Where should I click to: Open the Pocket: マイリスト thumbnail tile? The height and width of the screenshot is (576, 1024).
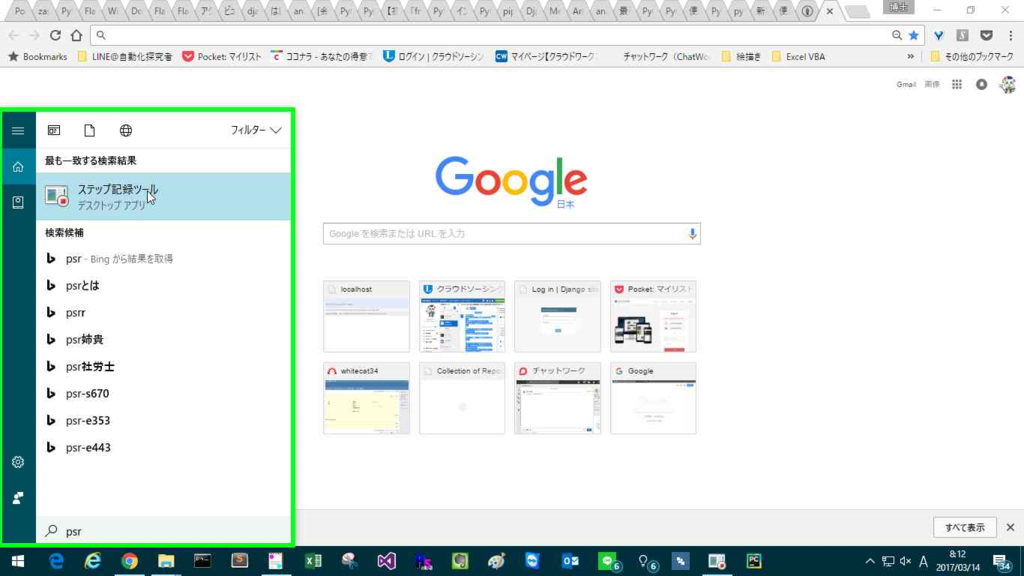653,317
